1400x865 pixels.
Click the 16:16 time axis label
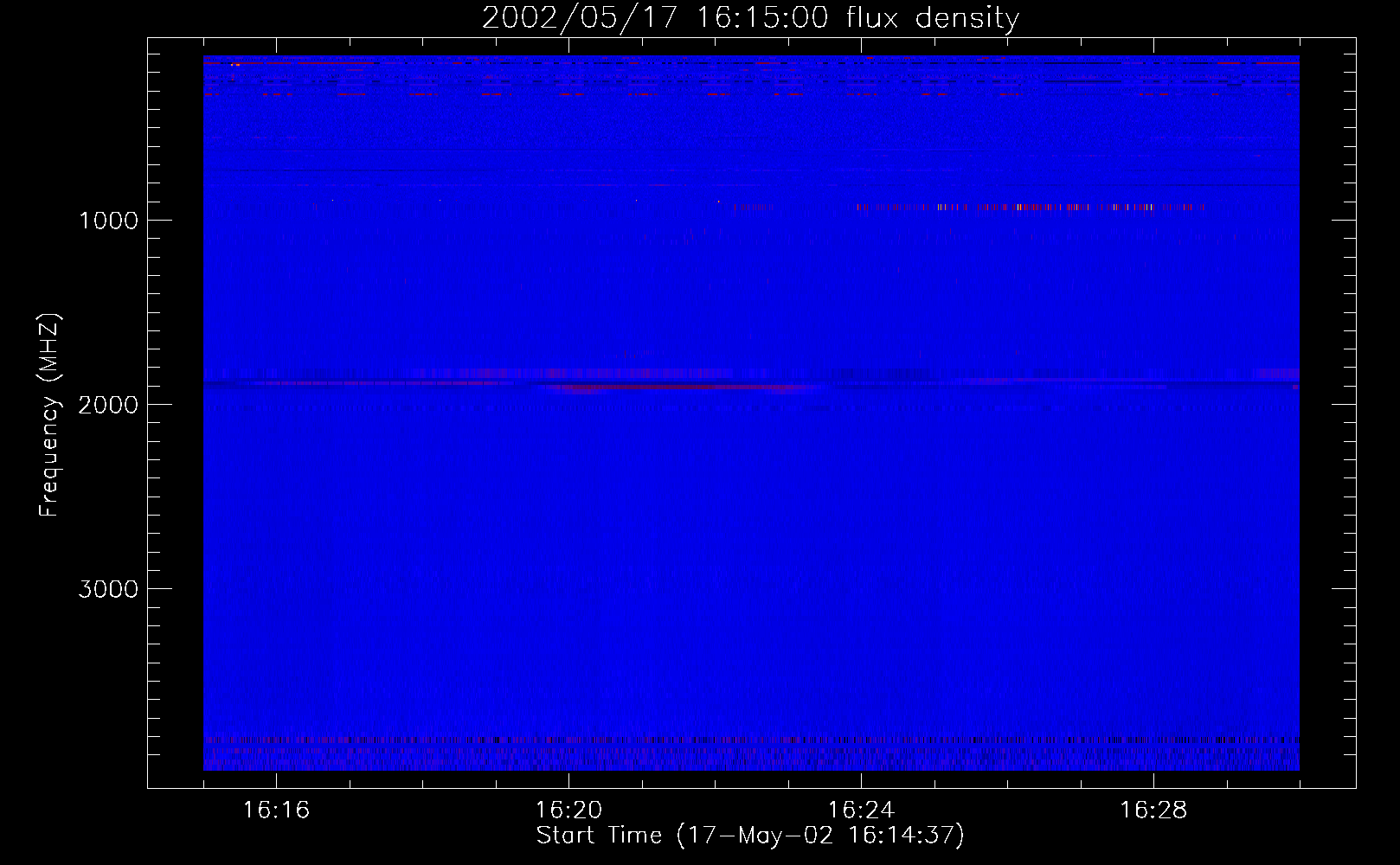[x=276, y=810]
